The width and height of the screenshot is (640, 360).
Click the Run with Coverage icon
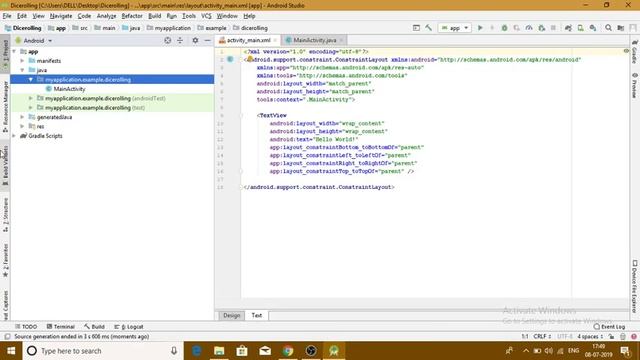pyautogui.click(x=516, y=28)
